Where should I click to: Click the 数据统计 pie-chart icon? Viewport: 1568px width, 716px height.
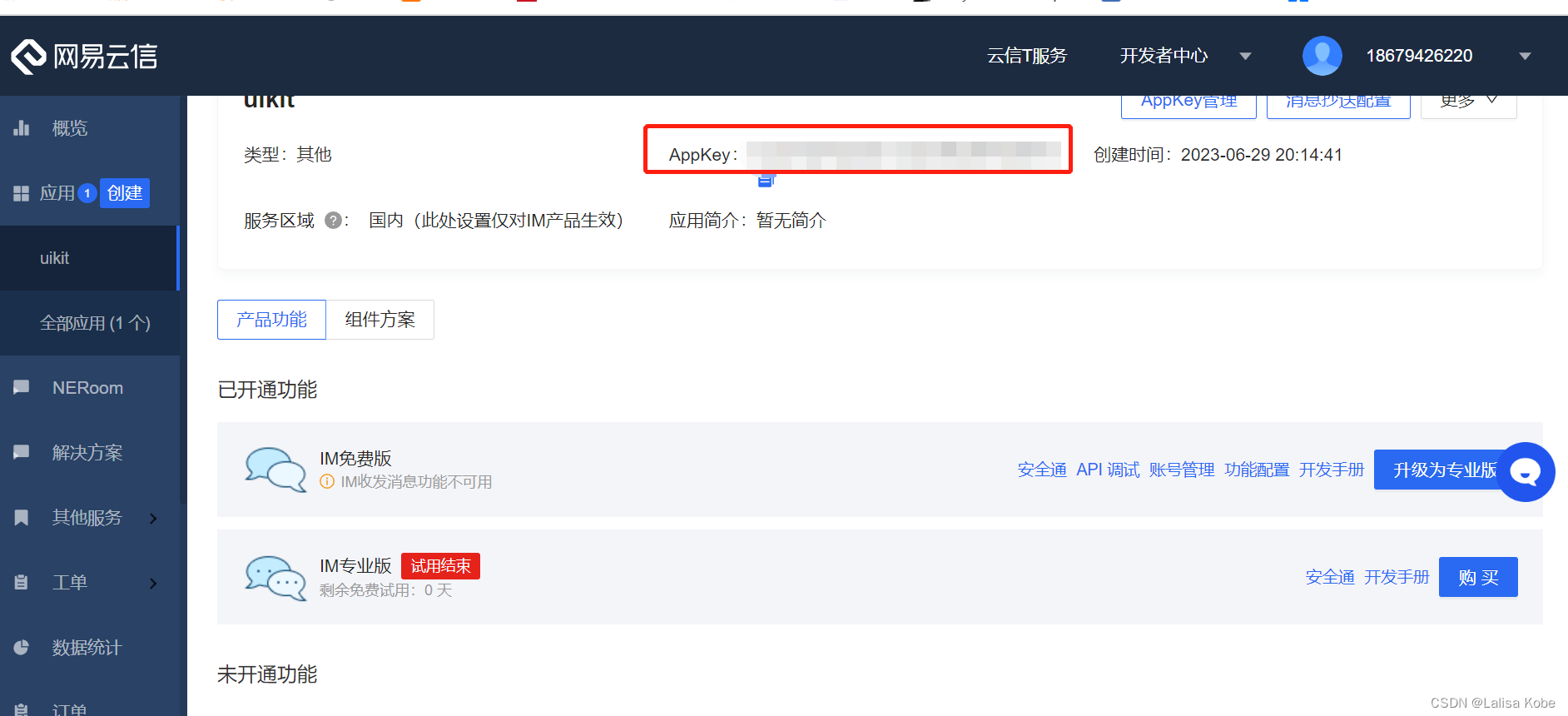click(22, 647)
